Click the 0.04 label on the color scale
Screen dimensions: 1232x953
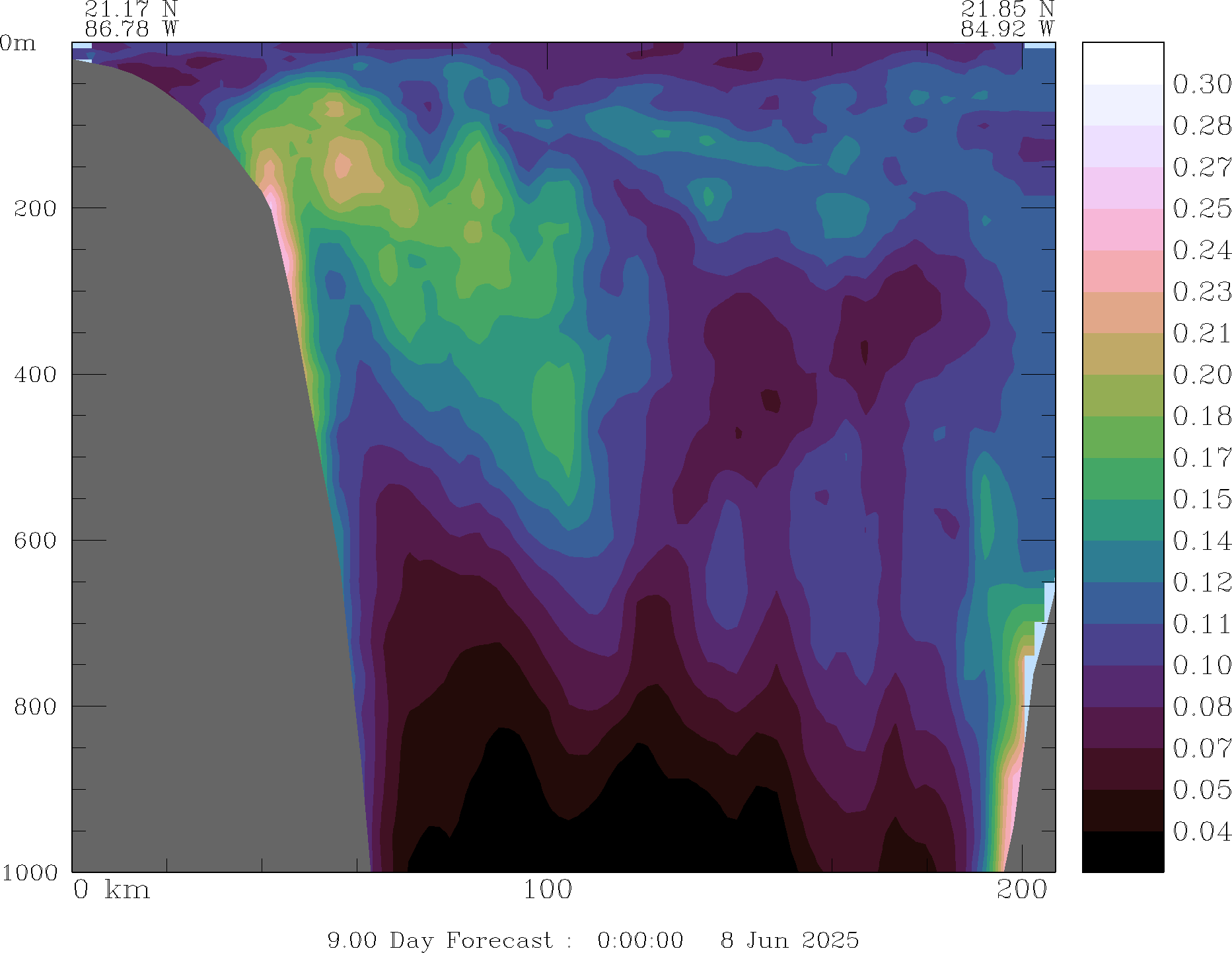click(1202, 831)
